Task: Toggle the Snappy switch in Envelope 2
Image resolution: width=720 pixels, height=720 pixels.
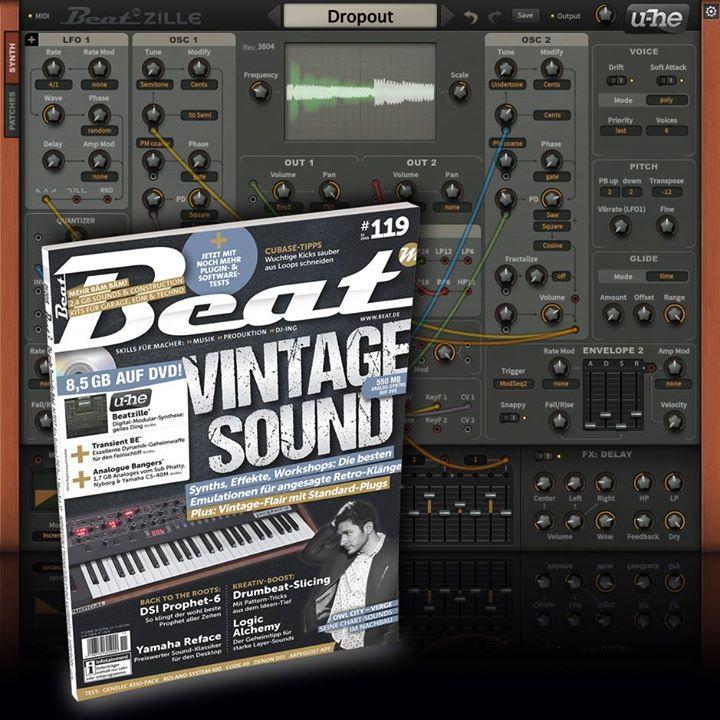Action: (x=509, y=418)
